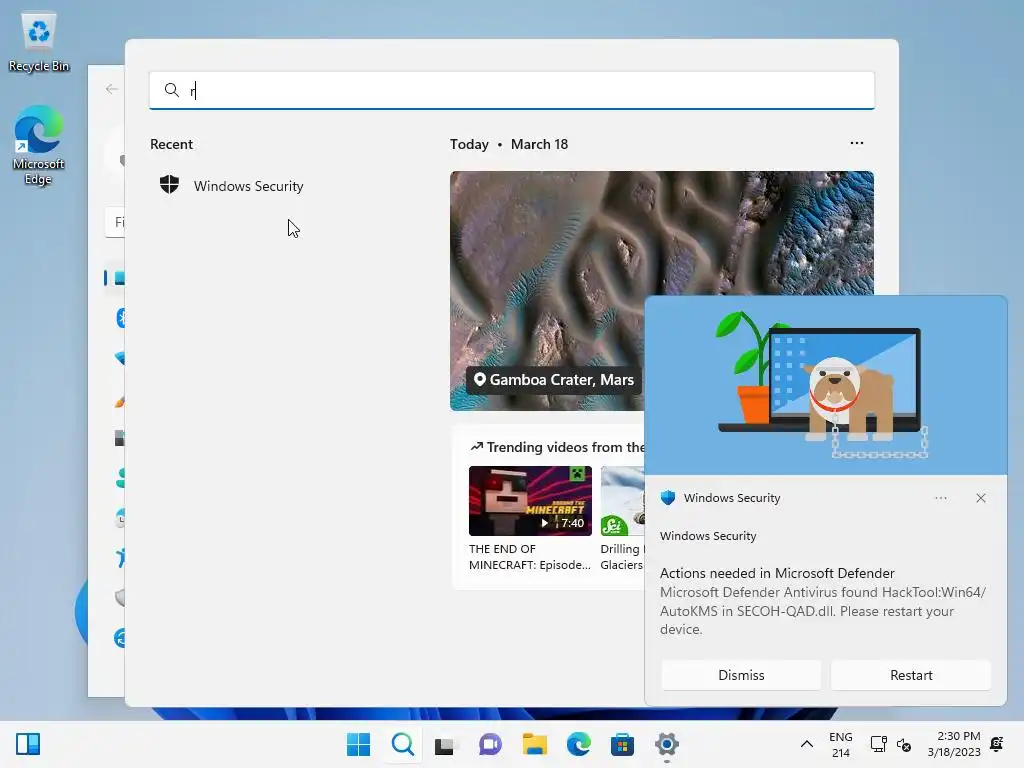Image resolution: width=1024 pixels, height=768 pixels.
Task: Click the muted volume icon in the tray
Action: 904,744
